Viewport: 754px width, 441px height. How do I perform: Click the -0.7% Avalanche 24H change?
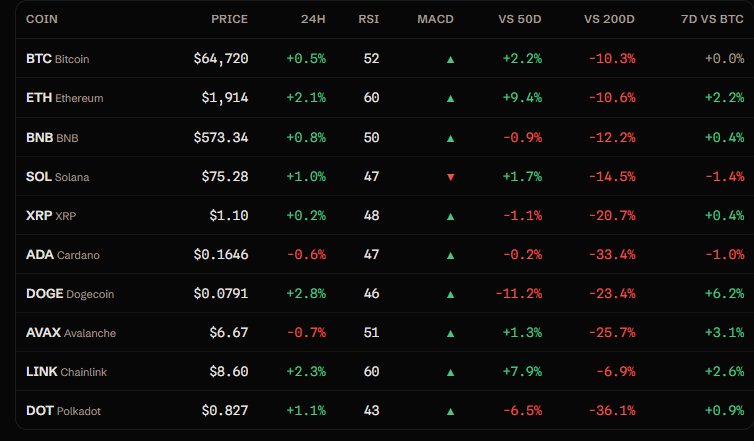pos(306,332)
